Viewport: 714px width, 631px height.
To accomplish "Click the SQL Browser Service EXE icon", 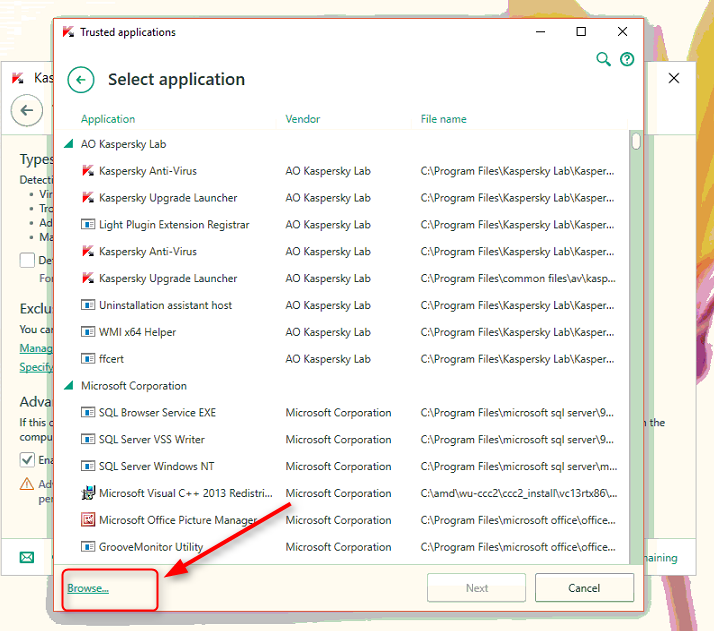I will [88, 412].
